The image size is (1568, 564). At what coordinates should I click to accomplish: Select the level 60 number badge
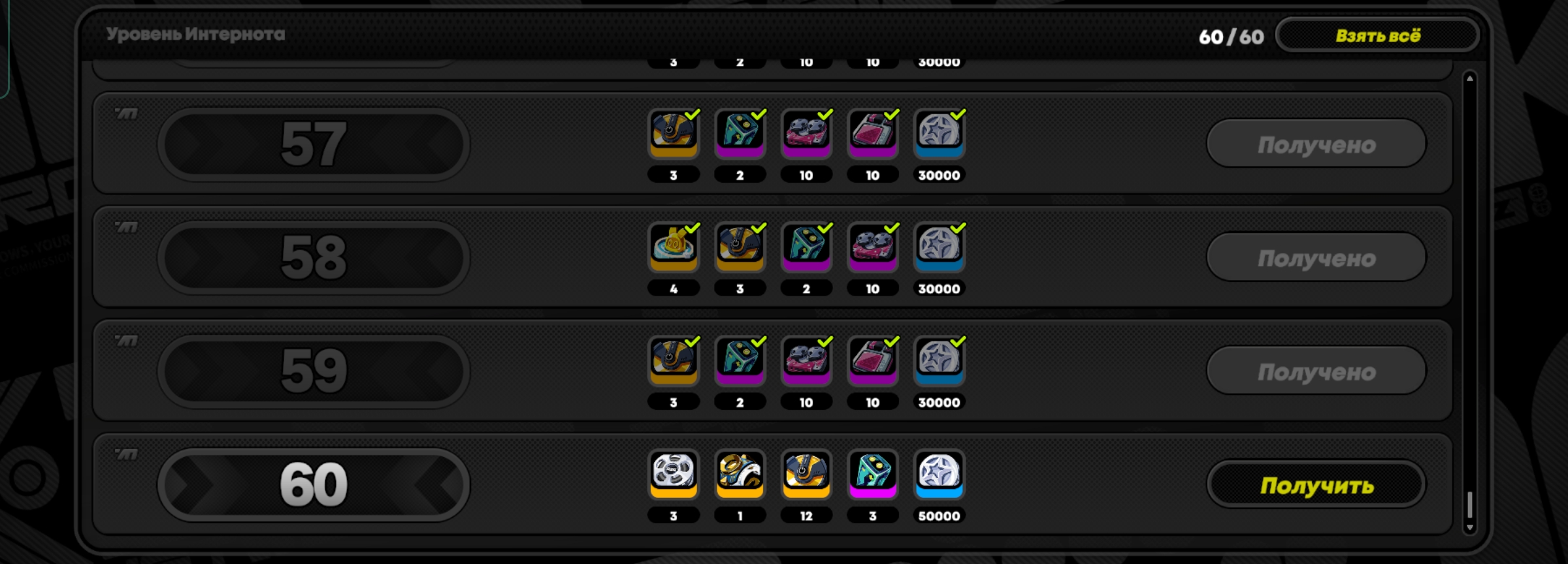314,485
